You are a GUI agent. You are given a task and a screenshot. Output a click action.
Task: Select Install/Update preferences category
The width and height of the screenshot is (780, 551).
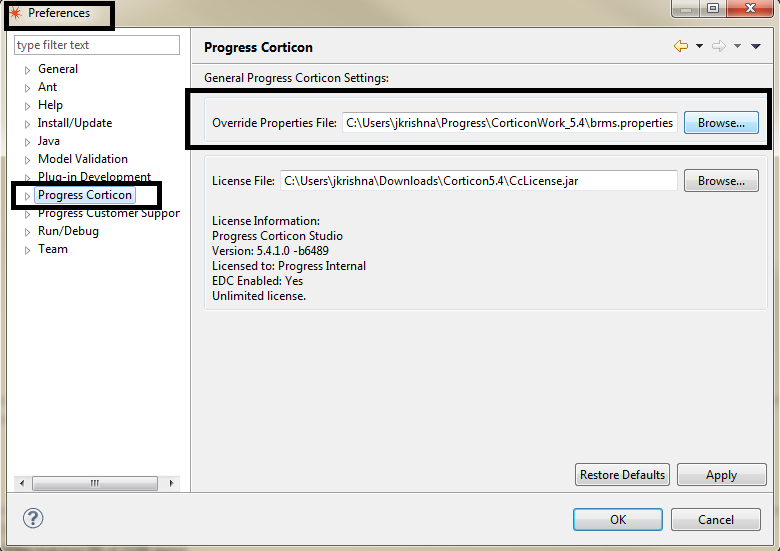point(75,123)
